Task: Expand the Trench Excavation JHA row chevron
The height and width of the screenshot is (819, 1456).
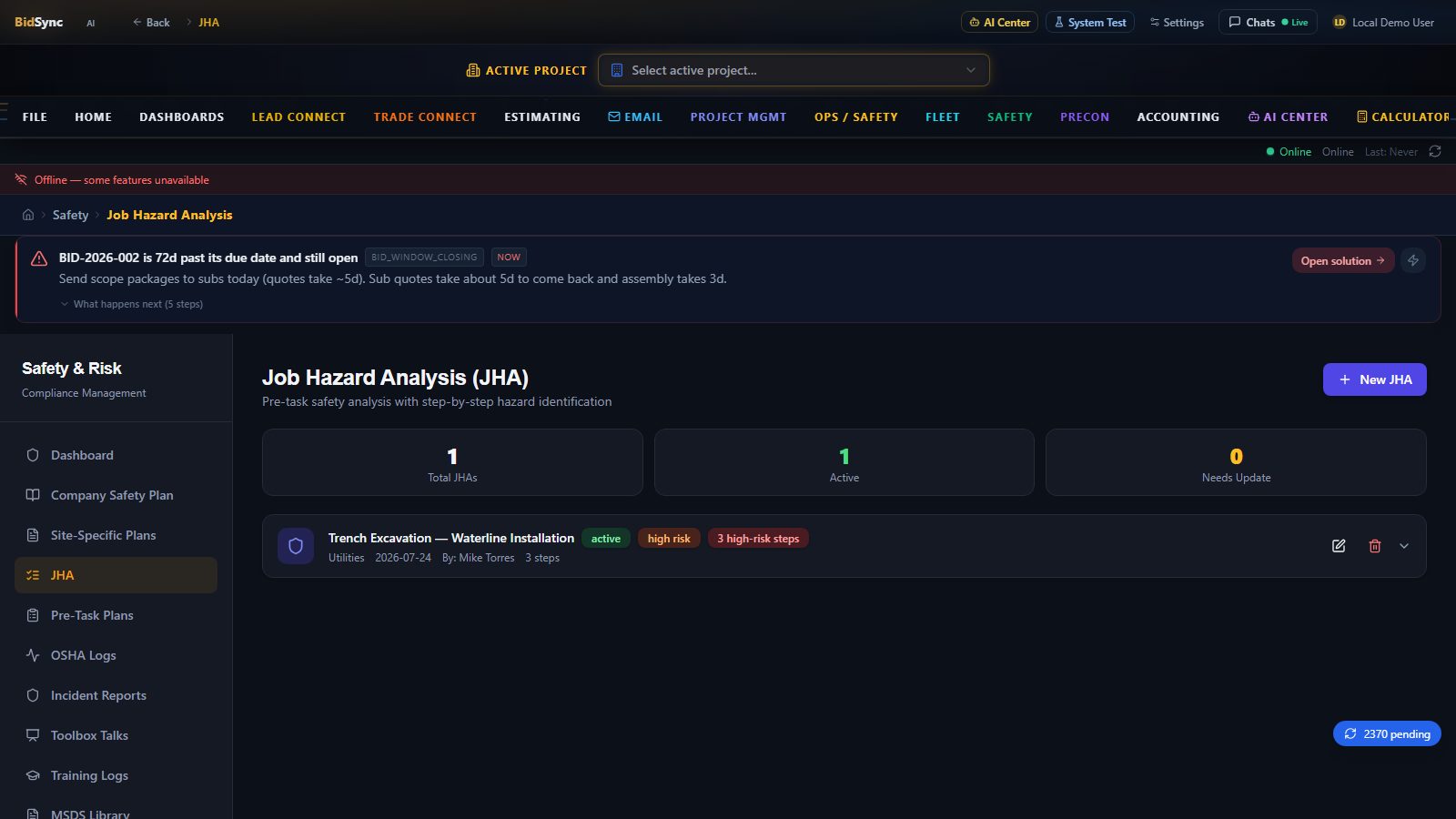Action: [1404, 546]
